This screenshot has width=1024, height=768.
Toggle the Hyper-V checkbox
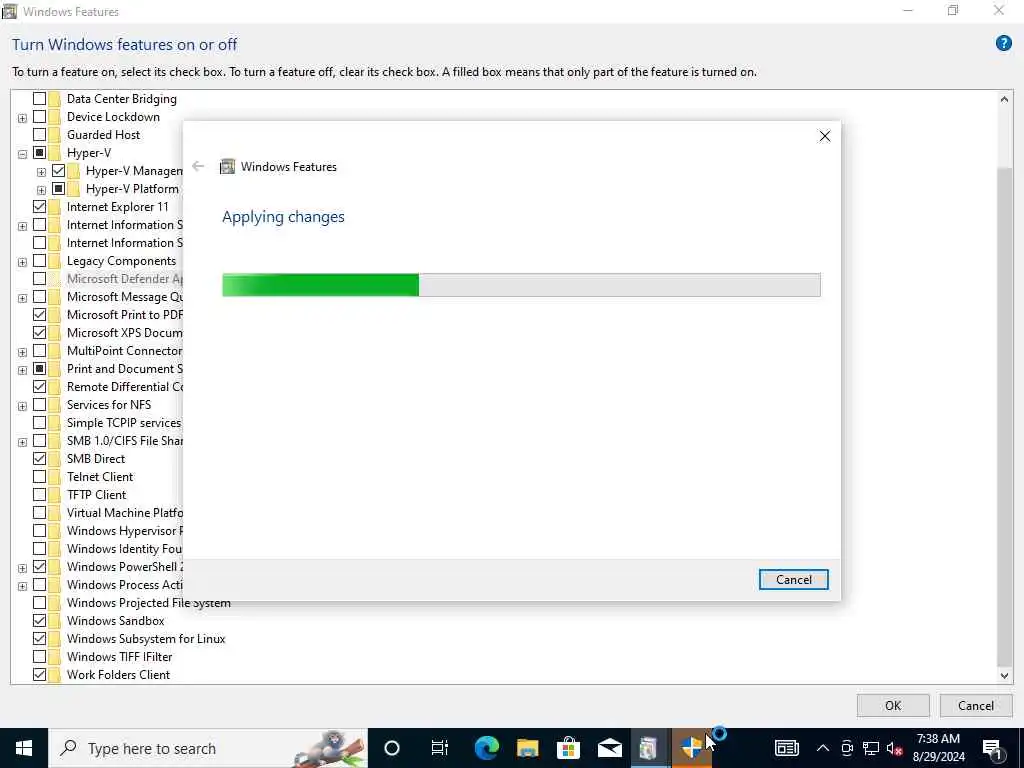(x=39, y=153)
